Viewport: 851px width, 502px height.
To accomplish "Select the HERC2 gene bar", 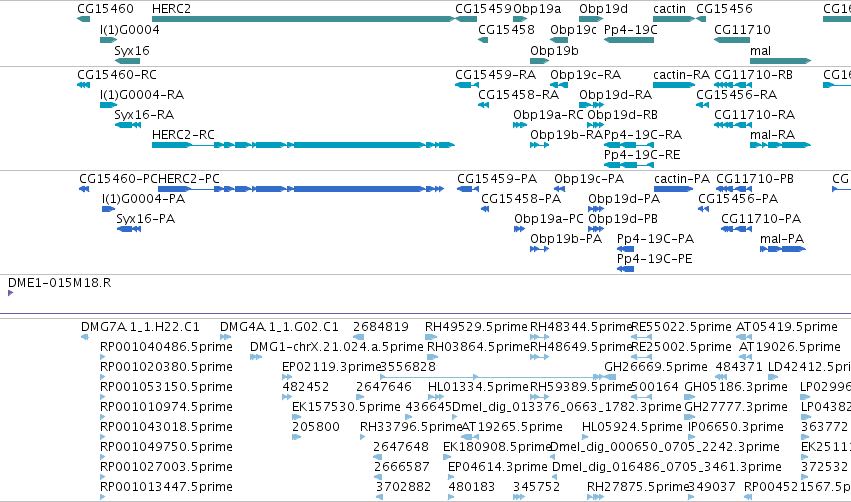I will click(x=303, y=19).
